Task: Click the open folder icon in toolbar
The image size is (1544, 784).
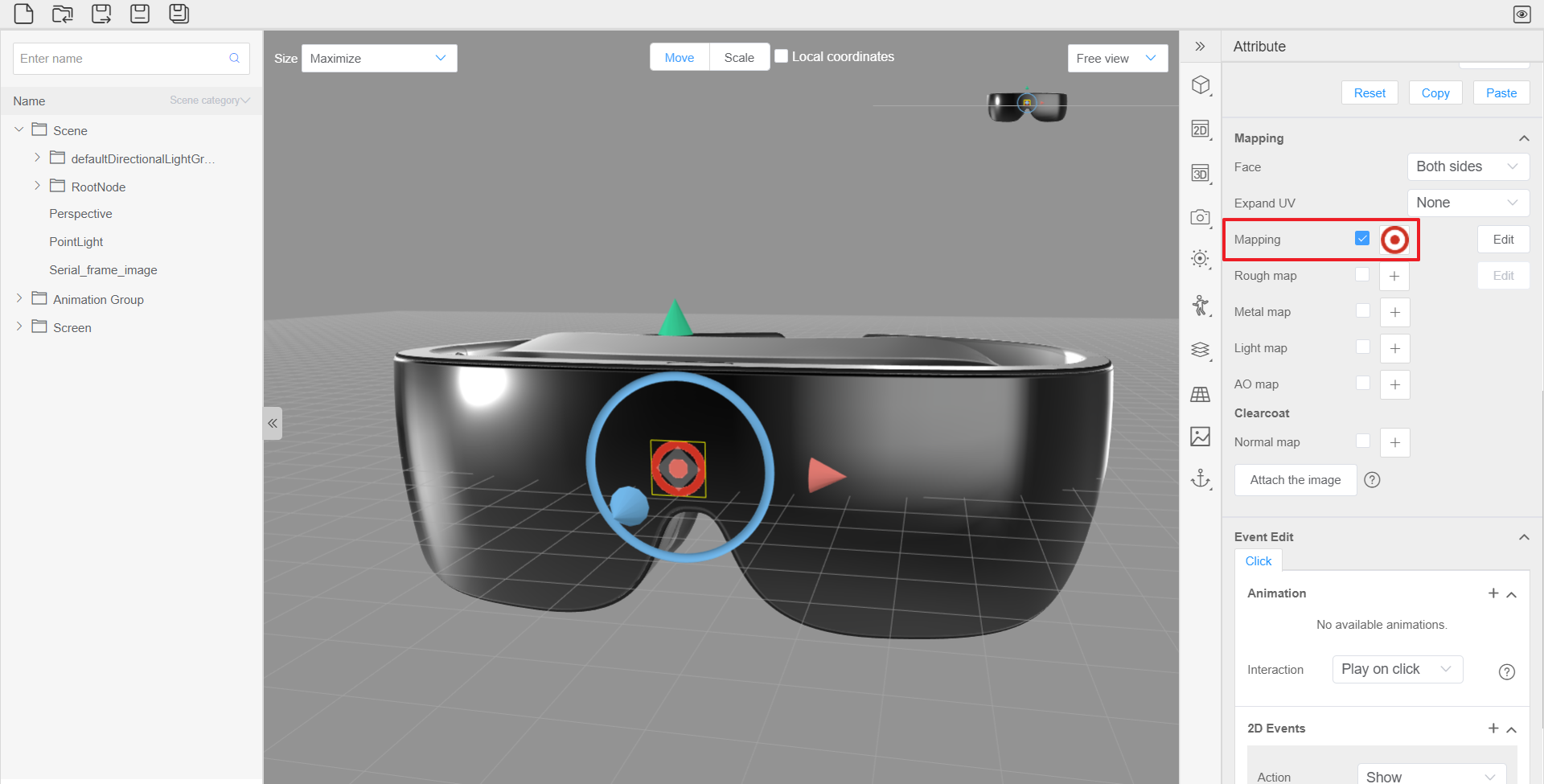Action: (63, 14)
